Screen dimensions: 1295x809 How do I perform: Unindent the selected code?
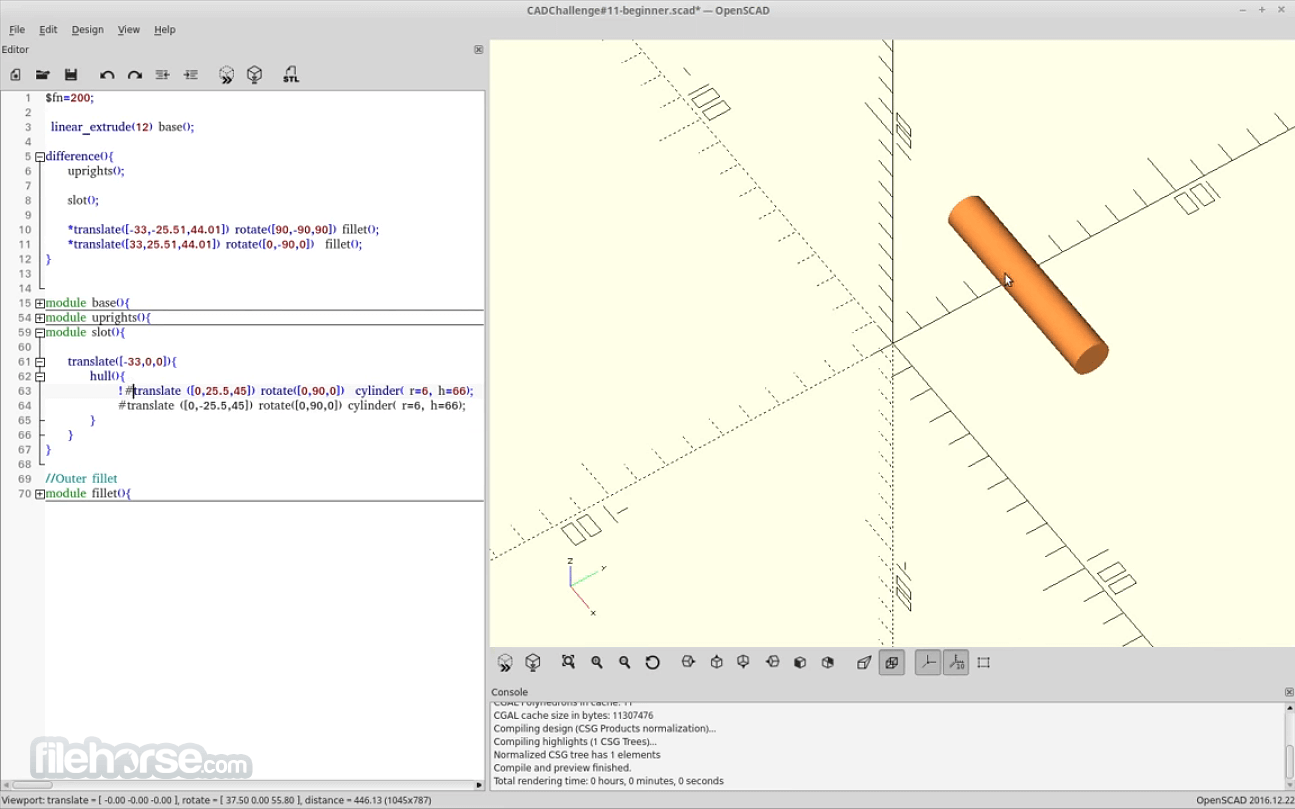coord(163,75)
